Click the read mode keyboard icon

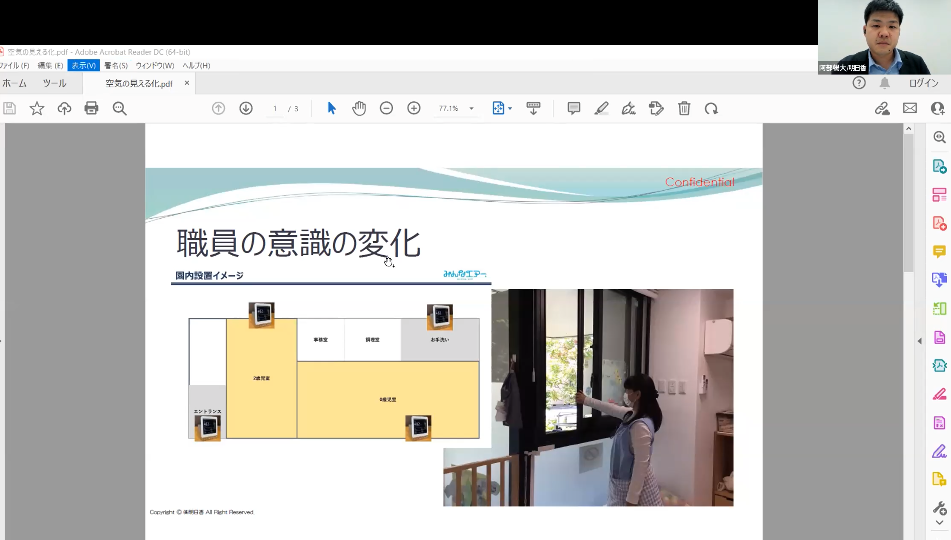coord(533,109)
